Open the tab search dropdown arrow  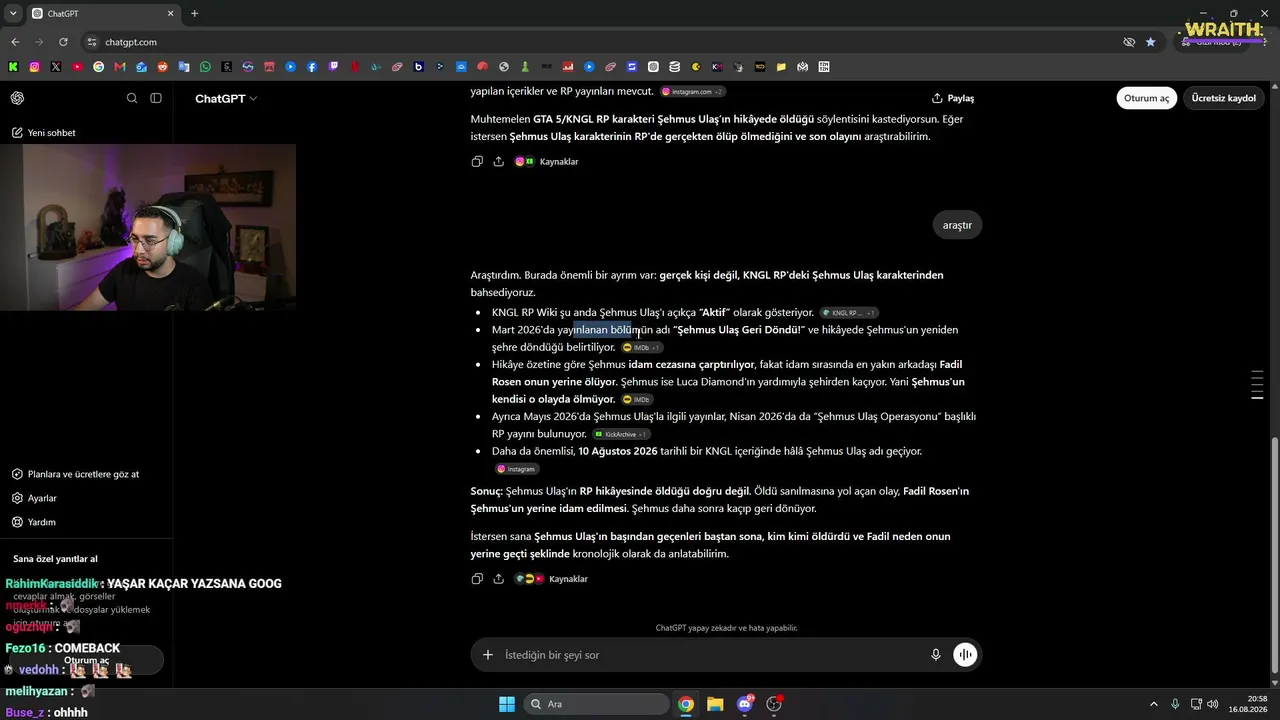click(x=12, y=14)
